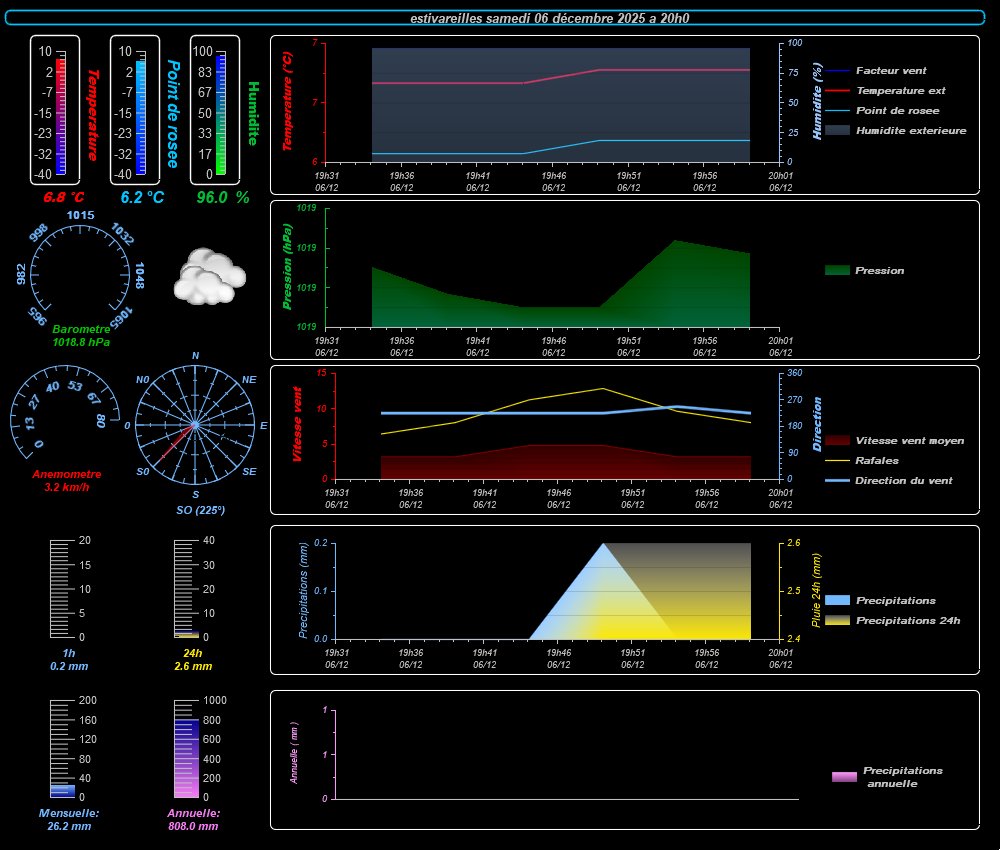Click the Precipitations annuelle pink swatch
Screen dimensions: 1000x850
pos(844,777)
